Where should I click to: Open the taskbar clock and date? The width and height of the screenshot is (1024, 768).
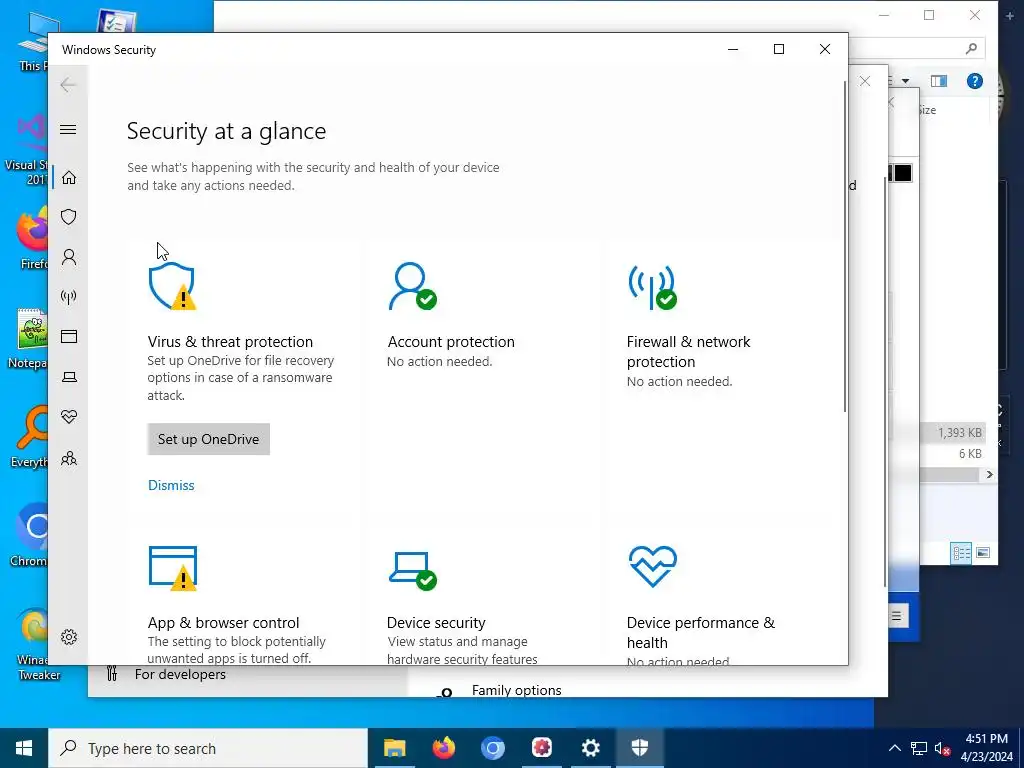click(986, 748)
